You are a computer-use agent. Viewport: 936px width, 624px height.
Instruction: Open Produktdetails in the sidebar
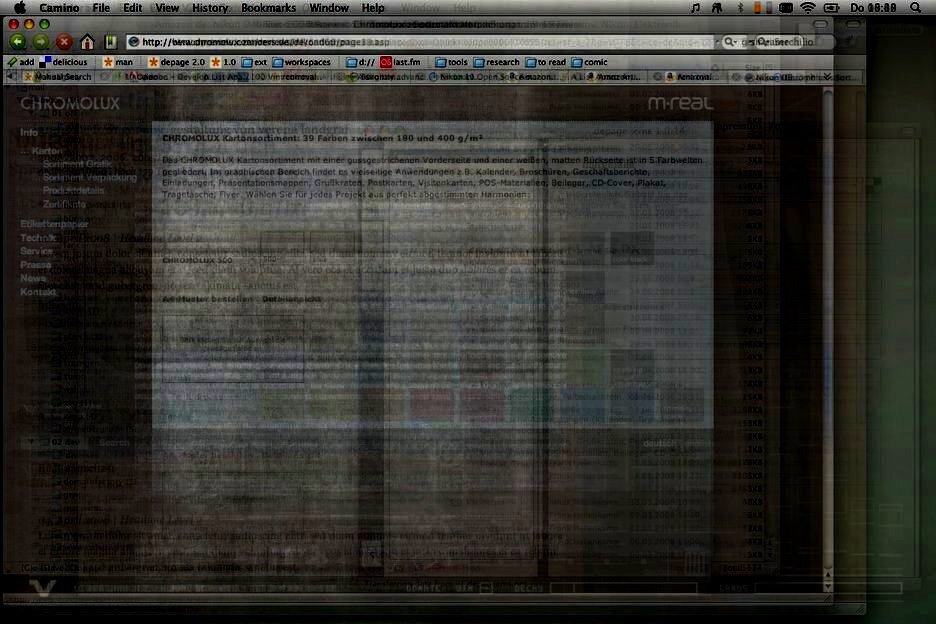coord(73,190)
